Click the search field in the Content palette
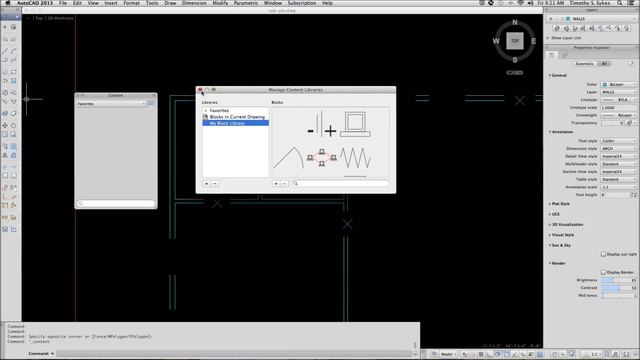Image resolution: width=640 pixels, height=360 pixels. [x=116, y=203]
